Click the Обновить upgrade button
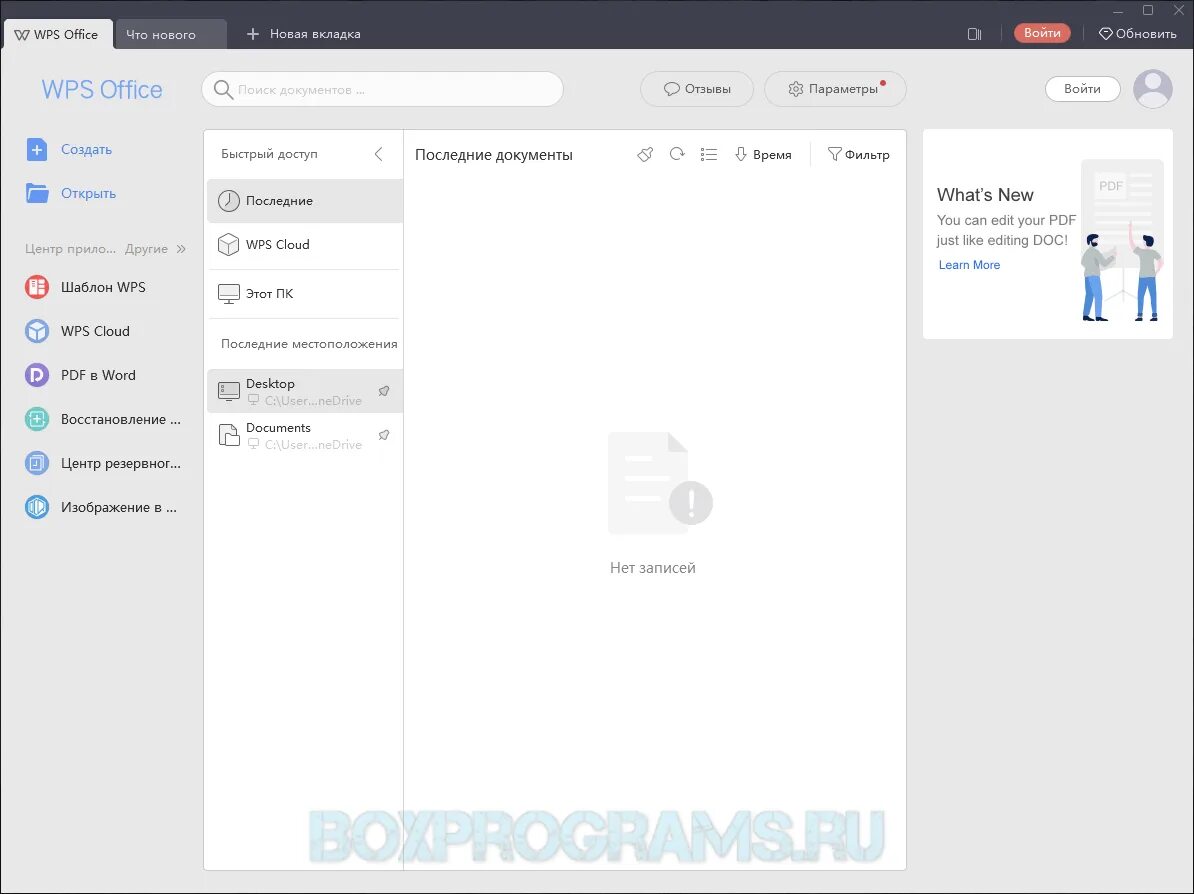 pos(1138,34)
